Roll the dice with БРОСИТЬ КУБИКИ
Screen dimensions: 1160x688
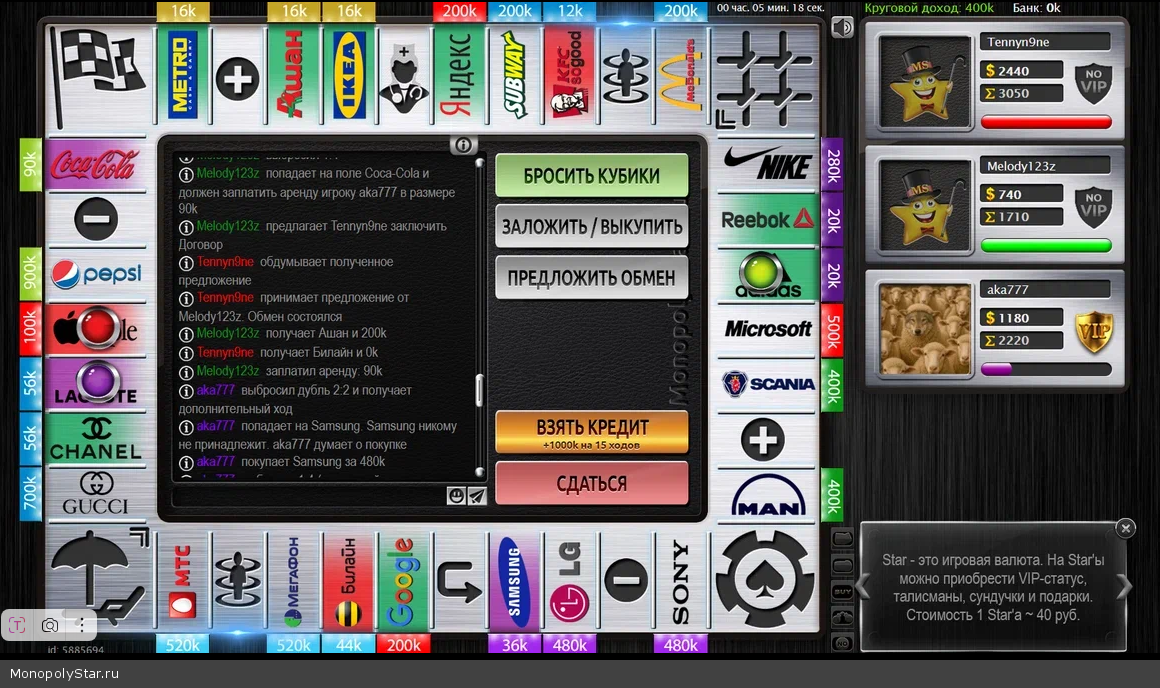(592, 175)
